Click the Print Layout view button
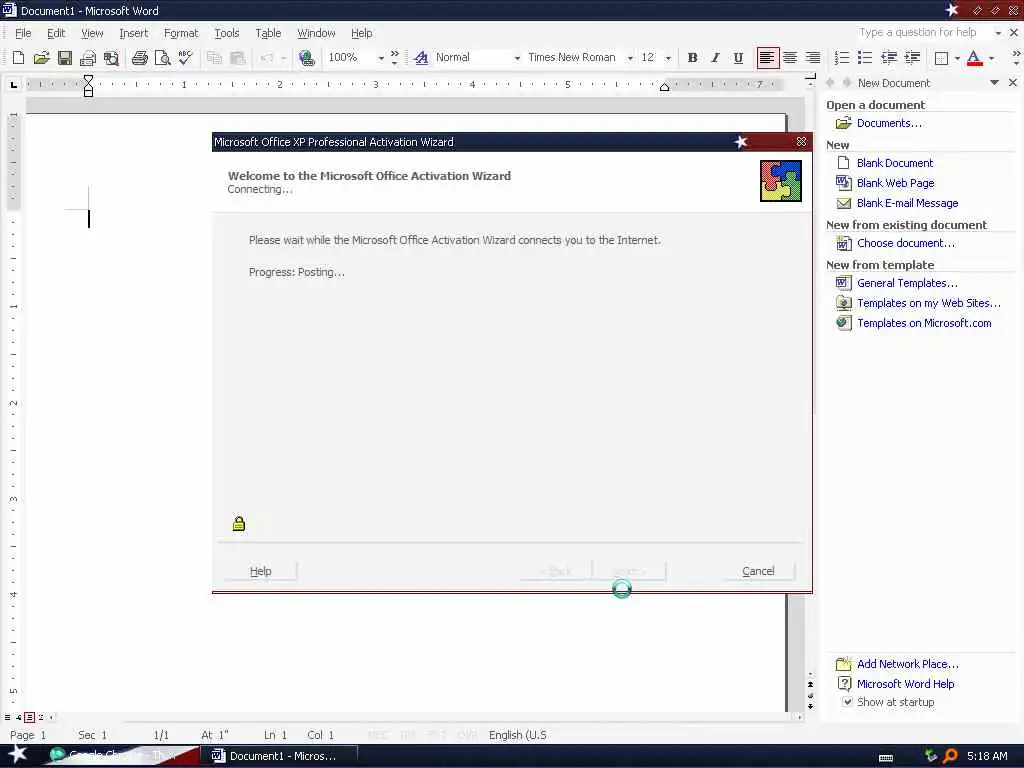The height and width of the screenshot is (768, 1024). coord(29,717)
